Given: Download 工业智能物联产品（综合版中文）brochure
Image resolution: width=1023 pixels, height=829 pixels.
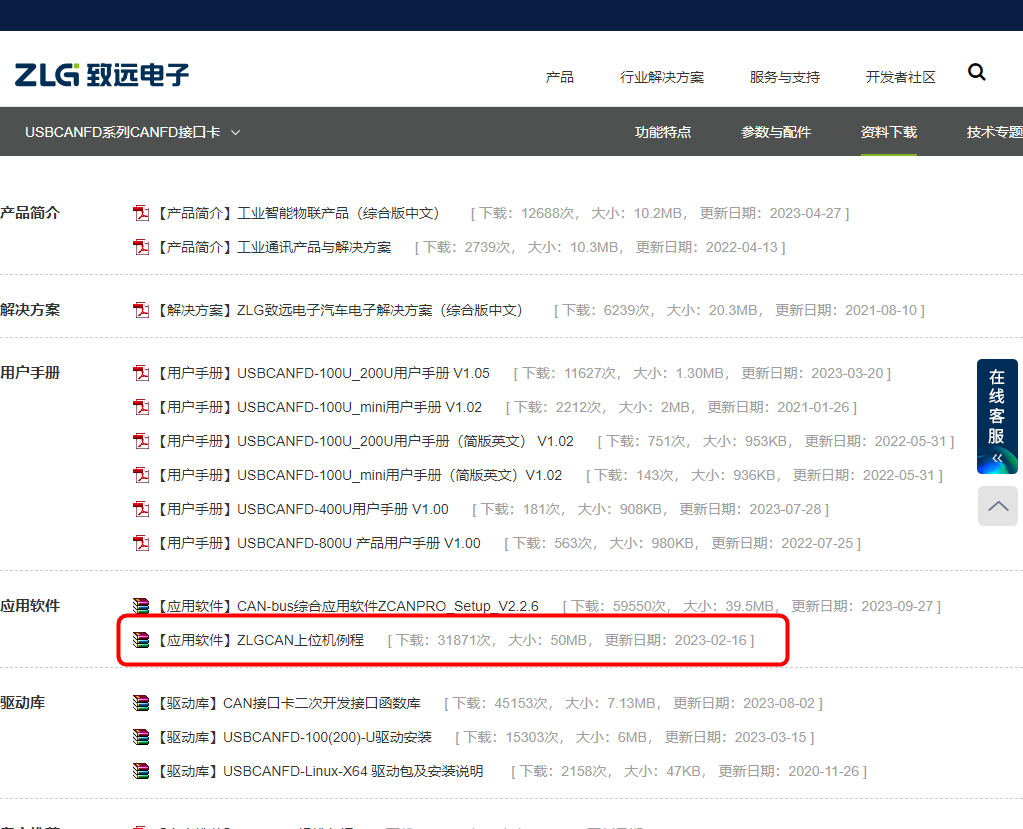Looking at the screenshot, I should pos(299,213).
